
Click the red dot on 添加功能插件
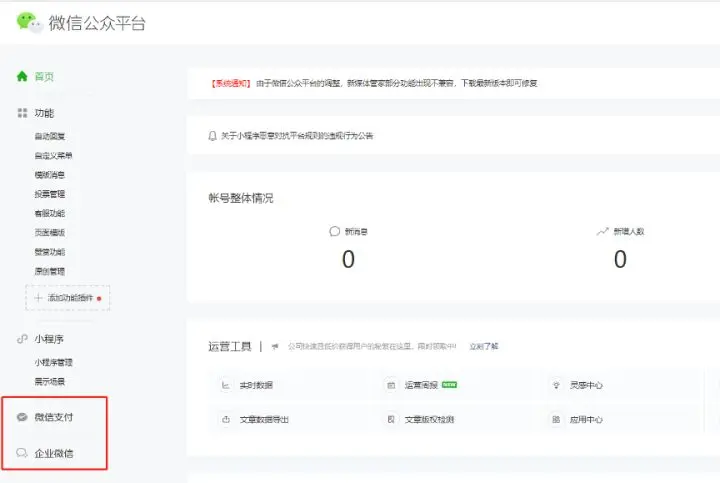[x=99, y=298]
